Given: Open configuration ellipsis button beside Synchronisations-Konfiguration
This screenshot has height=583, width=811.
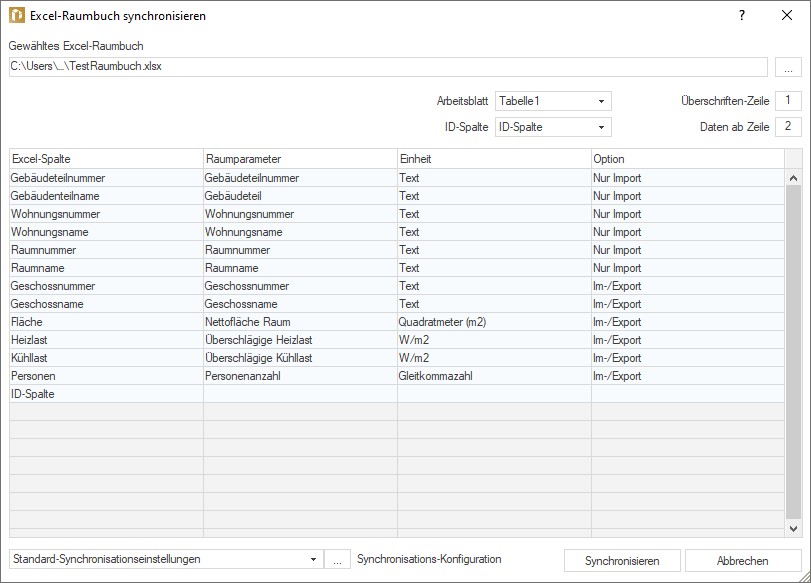Looking at the screenshot, I should (337, 560).
